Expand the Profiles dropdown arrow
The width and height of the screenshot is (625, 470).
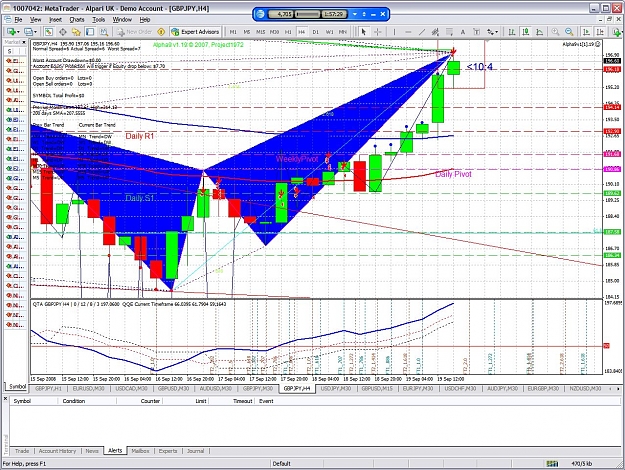[35, 32]
